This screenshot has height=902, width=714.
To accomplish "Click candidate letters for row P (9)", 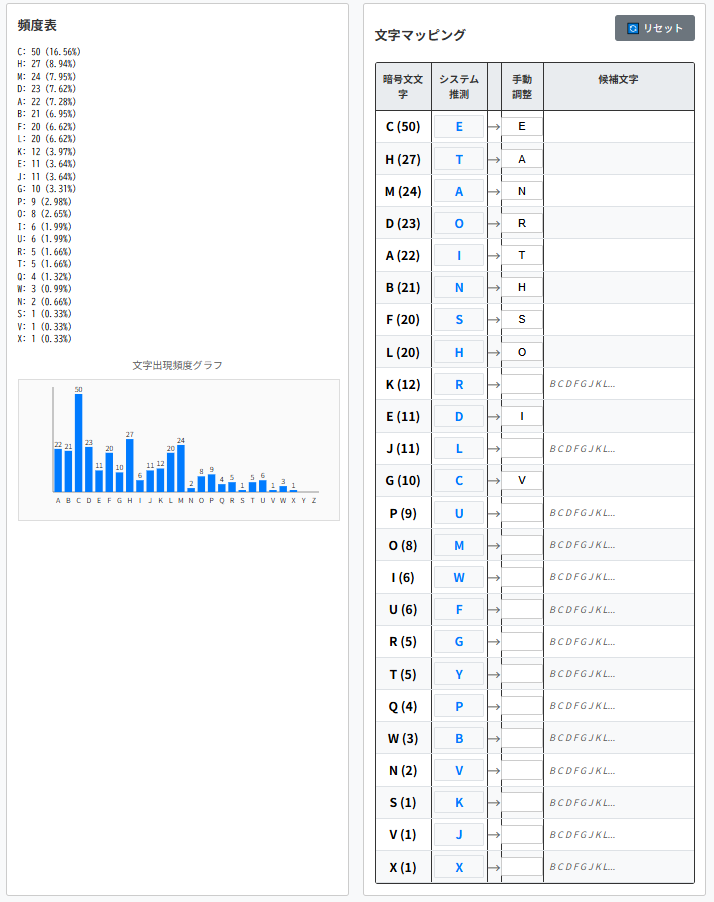I will [x=582, y=513].
